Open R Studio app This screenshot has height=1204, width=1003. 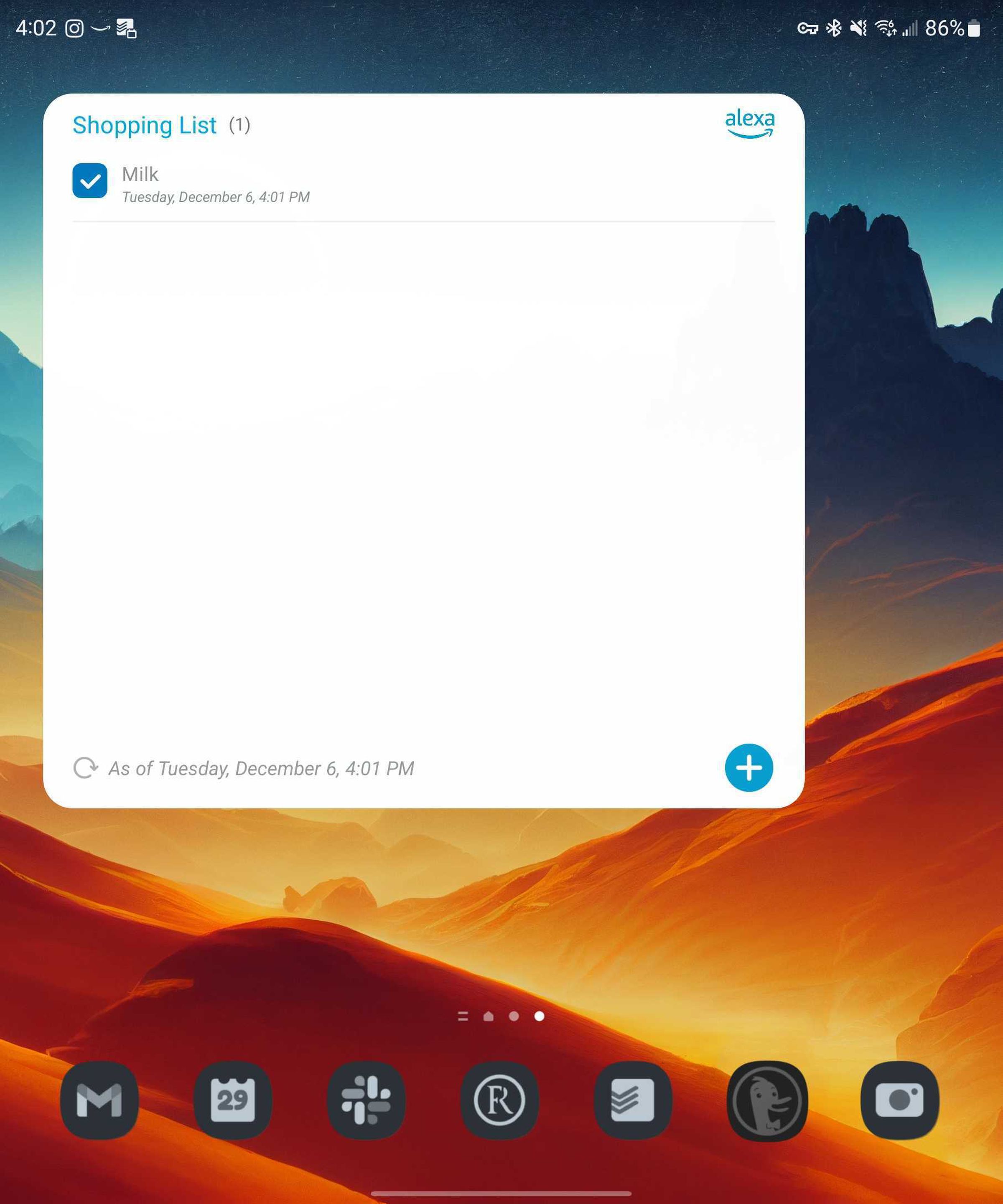point(501,1099)
